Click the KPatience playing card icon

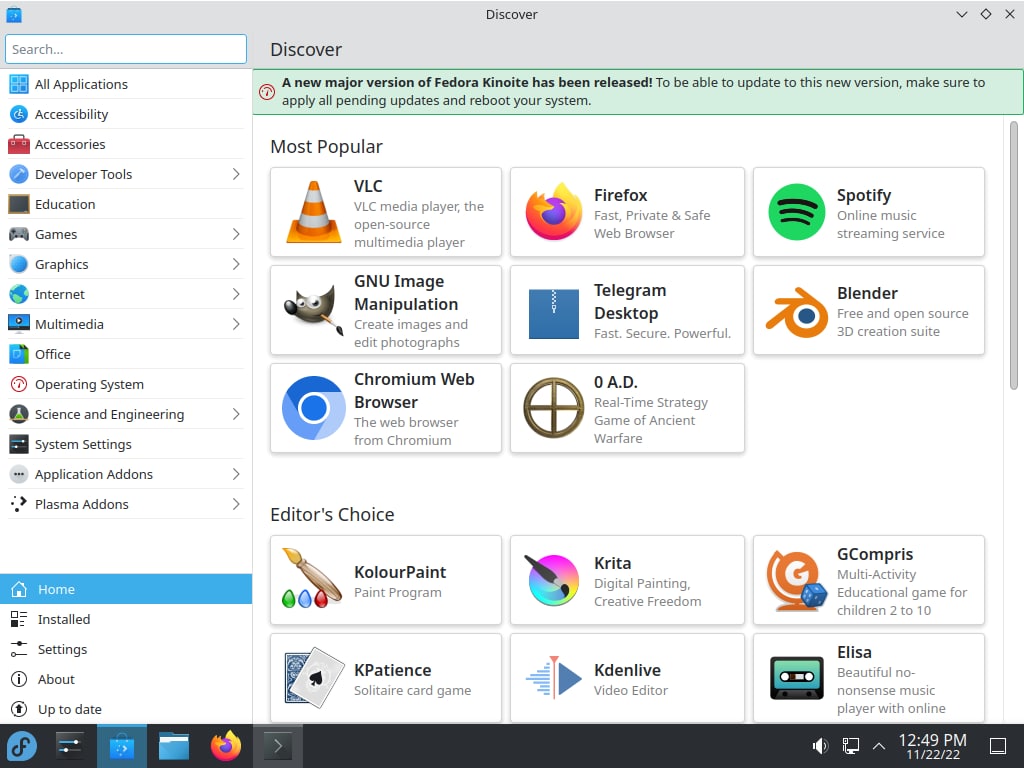(x=314, y=678)
